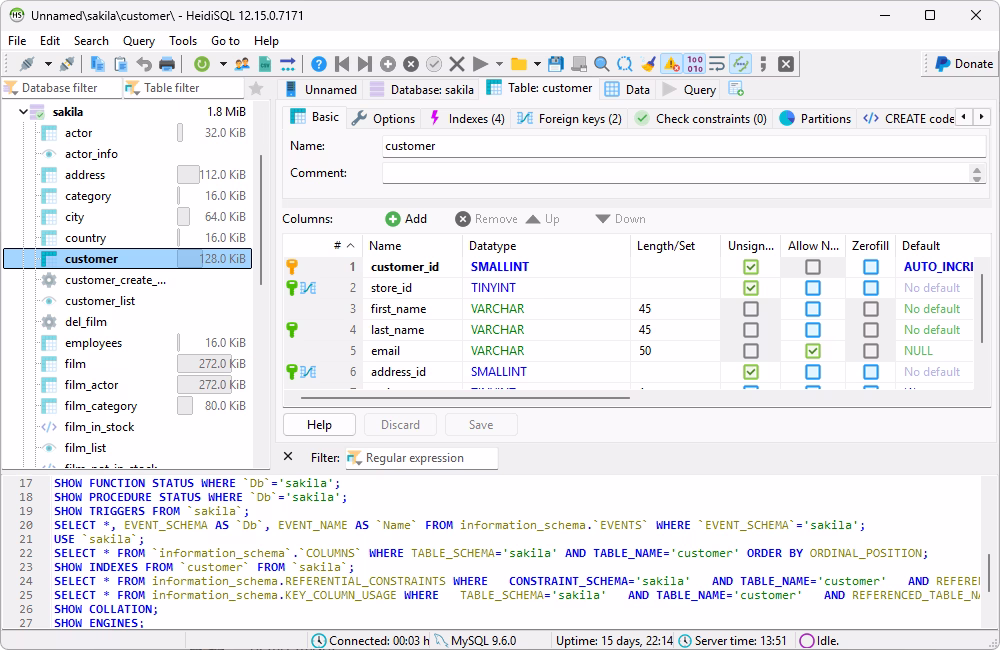Viewport: 1000px width, 650px height.
Task: Collapse the sakila database tree node
Action: pyautogui.click(x=24, y=112)
